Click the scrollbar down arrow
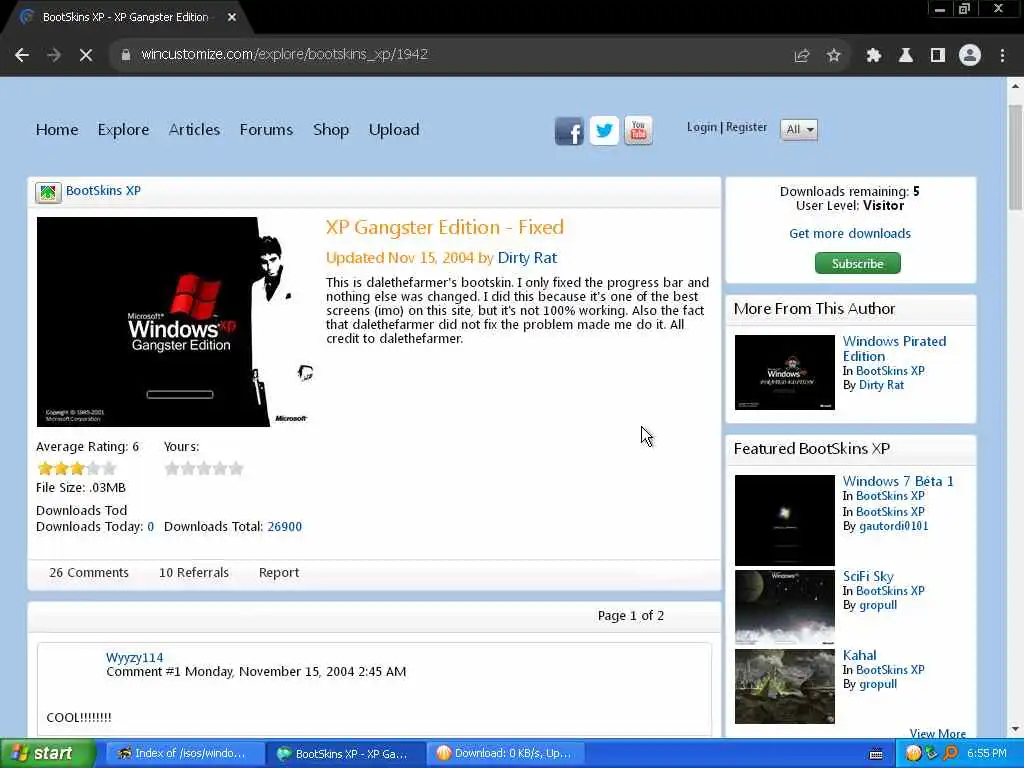 pos(1016,729)
